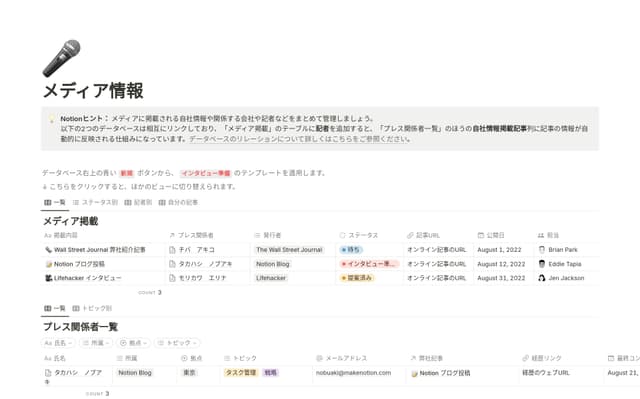This screenshot has height=399, width=640.
Task: Click the プレス関係者一覧 database title
Action: [x=80, y=327]
